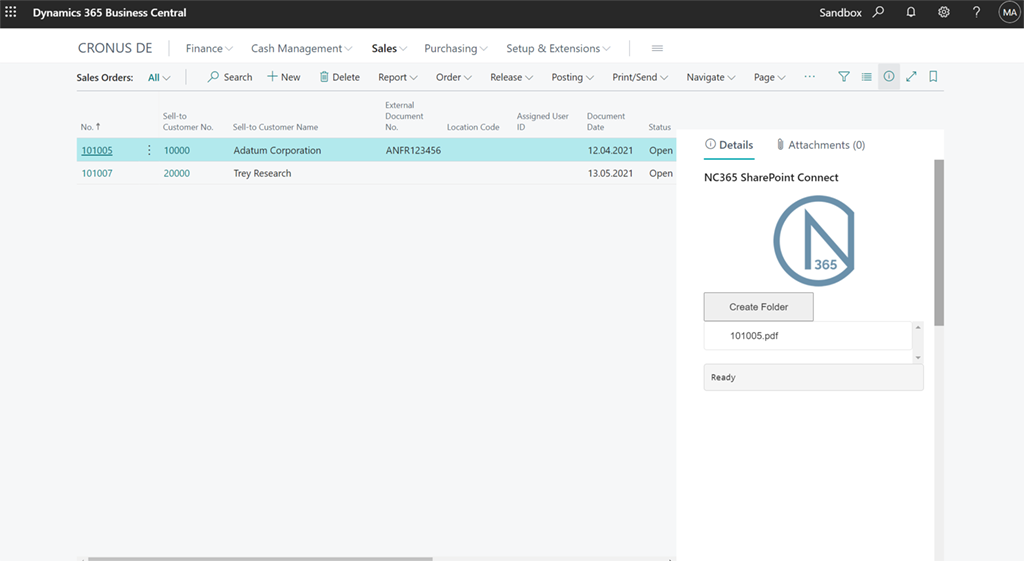
Task: Click the Status column header
Action: click(x=660, y=127)
